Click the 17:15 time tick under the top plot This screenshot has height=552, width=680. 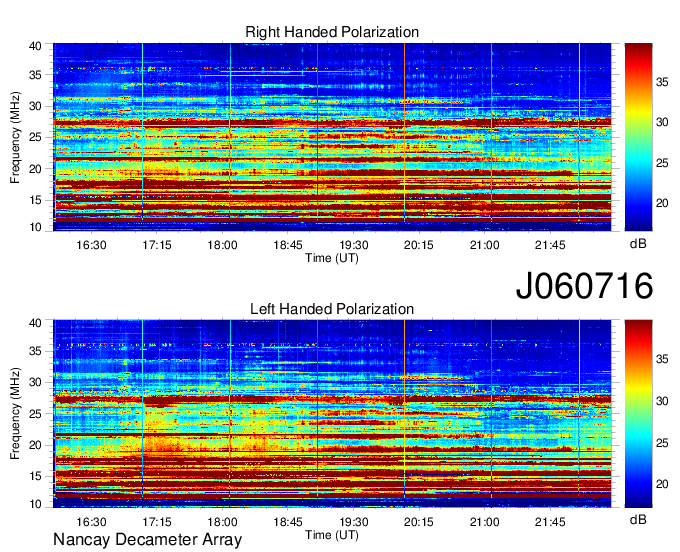[x=157, y=245]
